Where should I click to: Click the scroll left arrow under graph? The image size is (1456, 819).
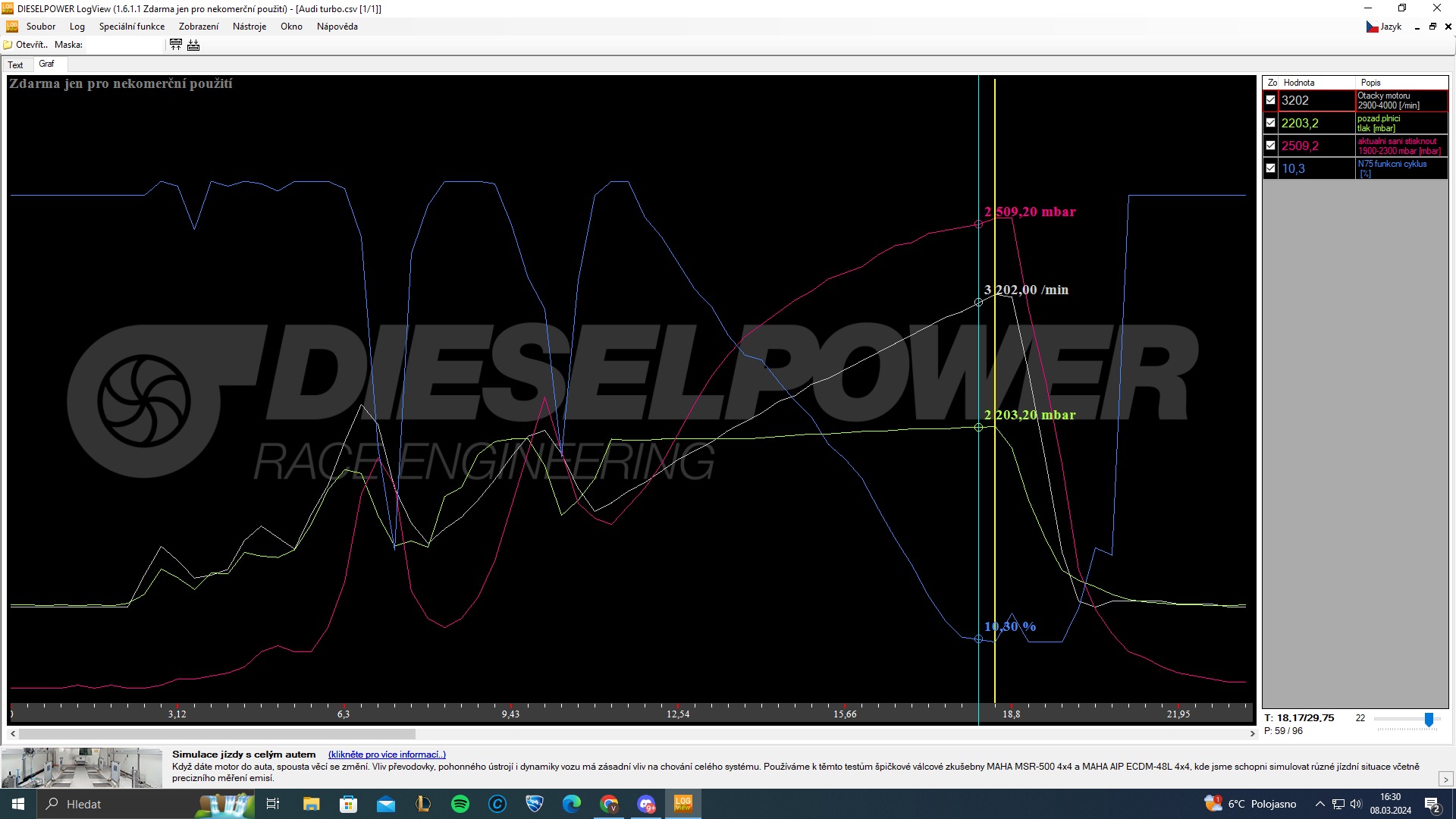(x=13, y=734)
